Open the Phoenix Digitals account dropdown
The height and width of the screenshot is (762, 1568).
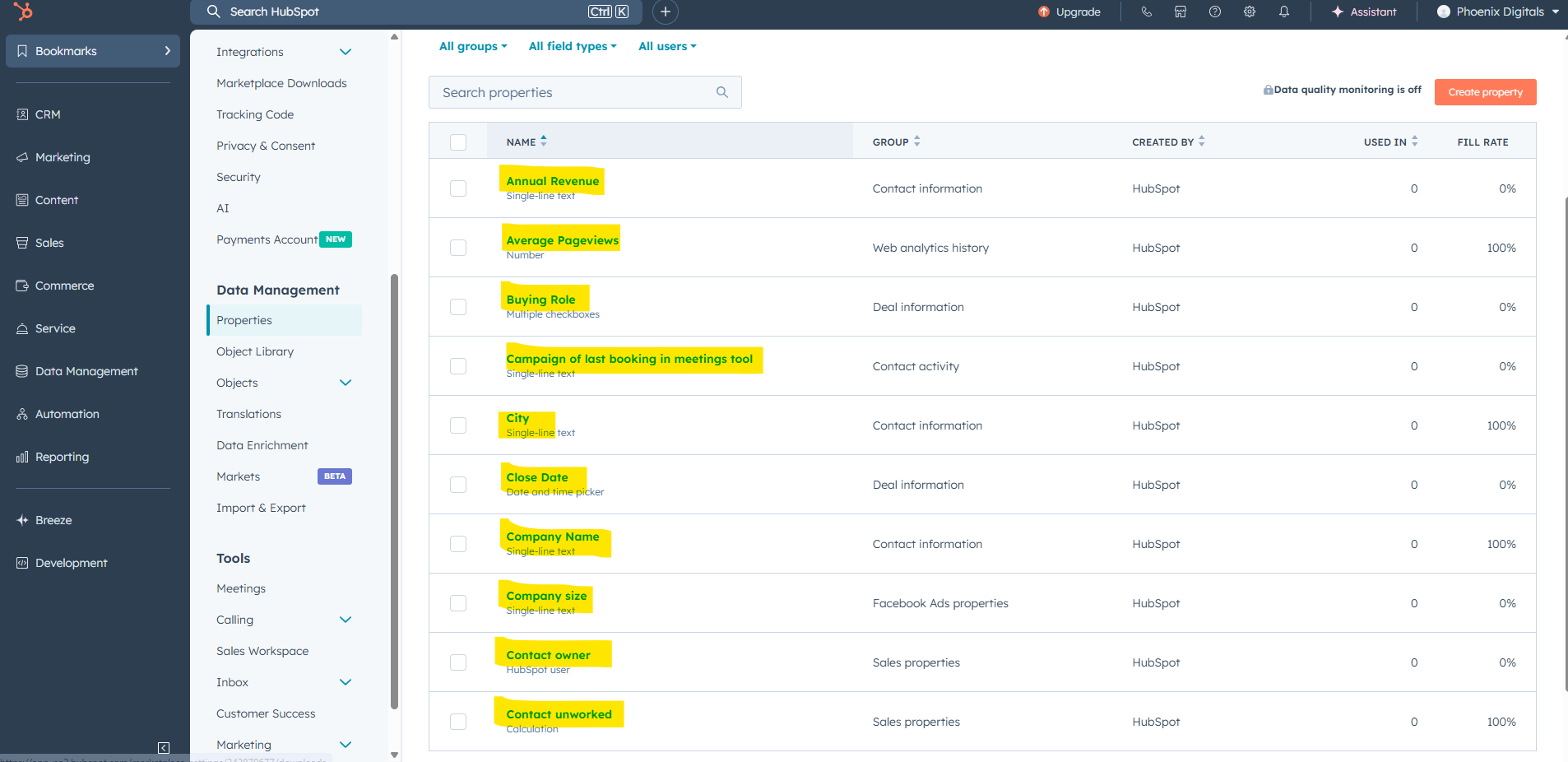point(1495,12)
